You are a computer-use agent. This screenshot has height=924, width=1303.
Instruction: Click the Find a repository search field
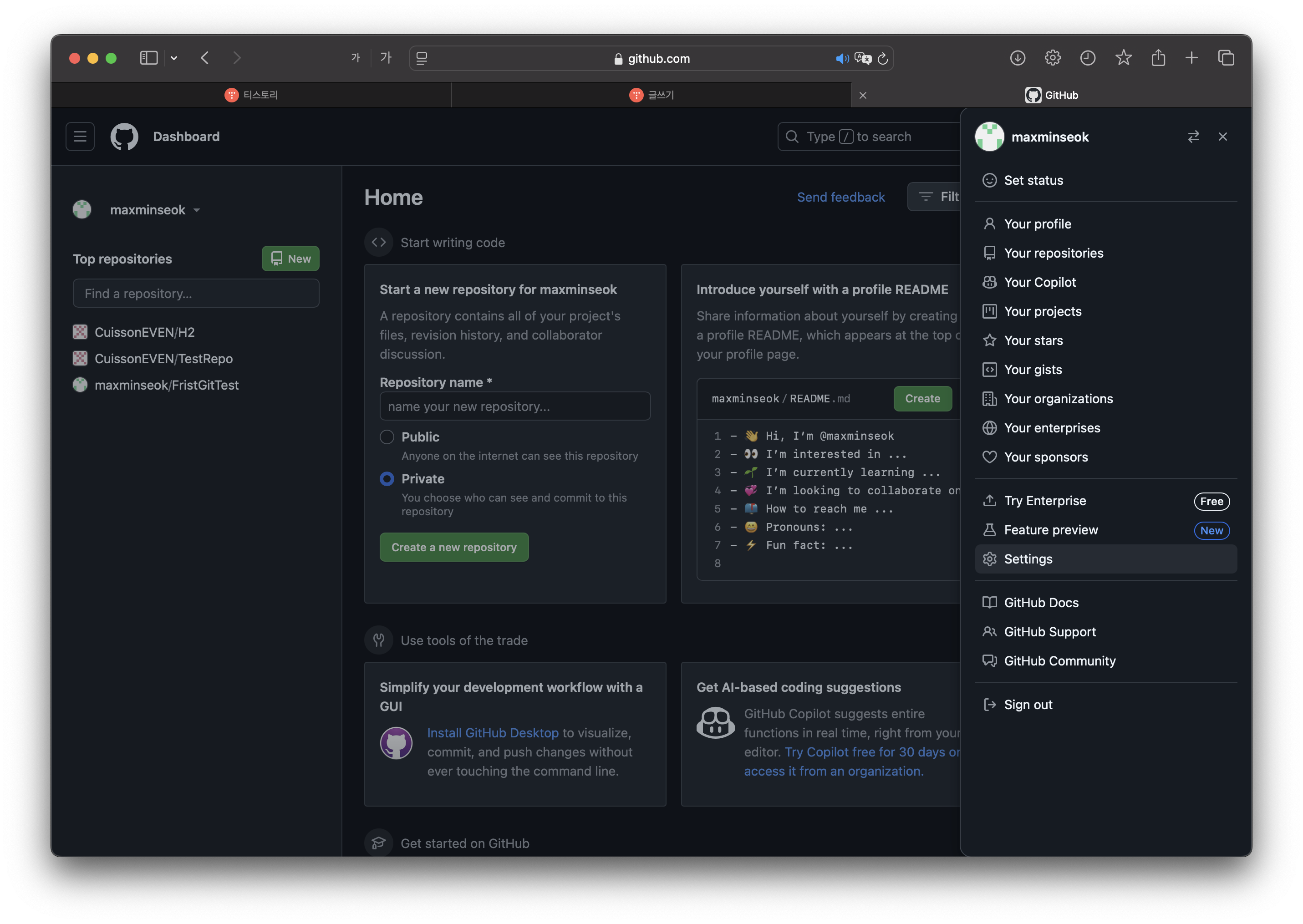coord(196,294)
